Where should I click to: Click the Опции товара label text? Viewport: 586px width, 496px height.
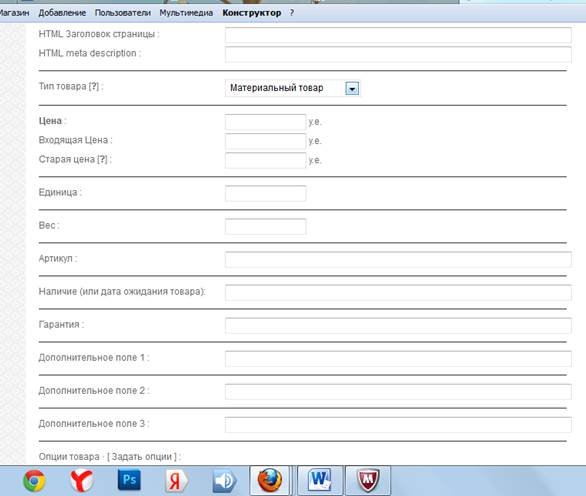pos(69,457)
